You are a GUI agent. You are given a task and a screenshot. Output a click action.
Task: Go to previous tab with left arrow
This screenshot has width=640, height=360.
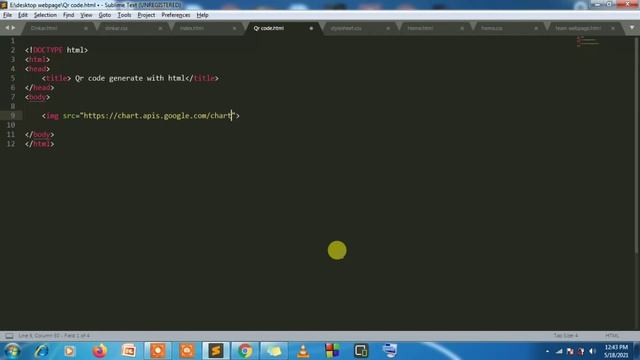(x=7, y=28)
